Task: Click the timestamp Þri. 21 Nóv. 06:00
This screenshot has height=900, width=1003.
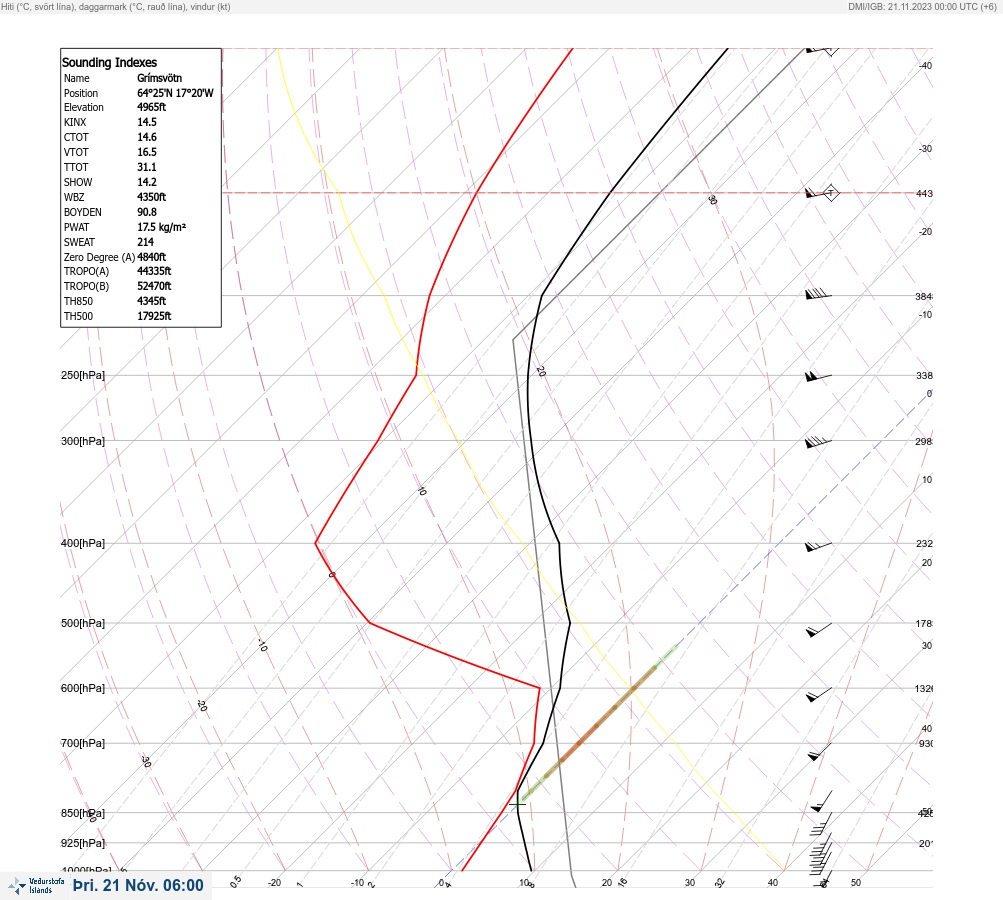Action: pyautogui.click(x=138, y=885)
